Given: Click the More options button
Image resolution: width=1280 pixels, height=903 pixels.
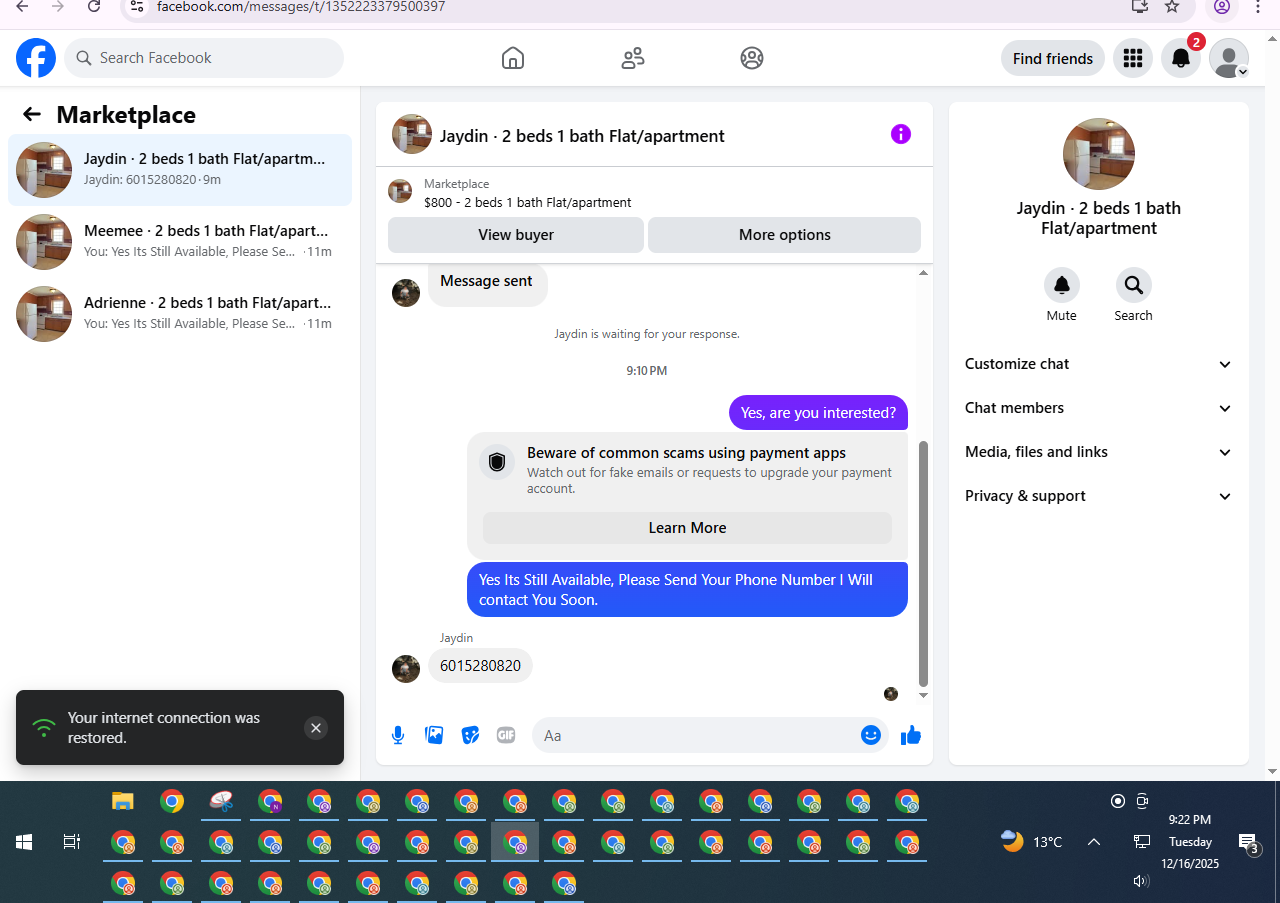Looking at the screenshot, I should (785, 235).
